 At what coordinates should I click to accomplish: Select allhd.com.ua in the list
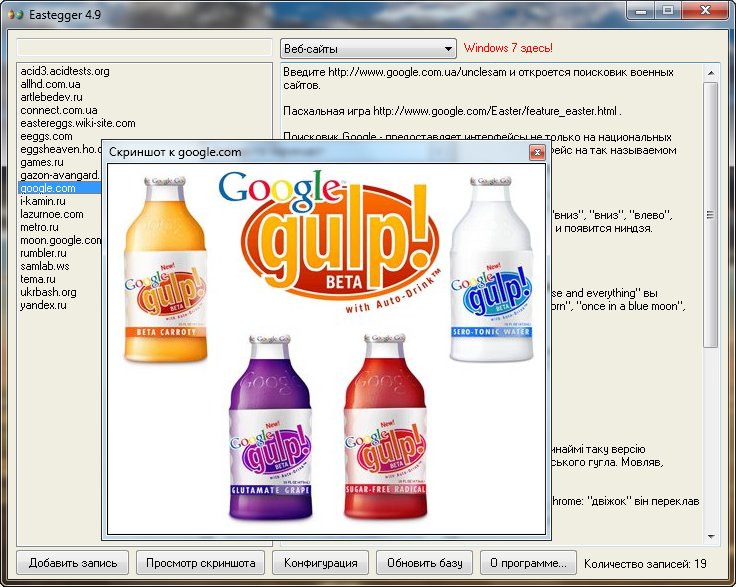pos(50,84)
